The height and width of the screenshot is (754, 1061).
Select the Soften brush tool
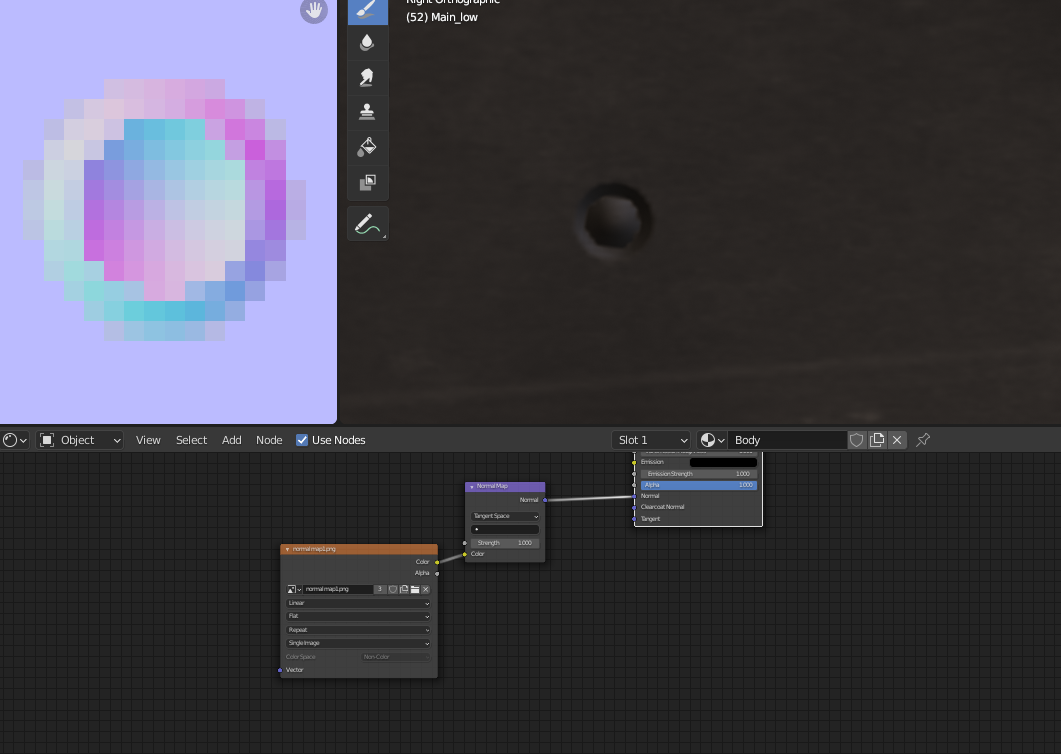tap(367, 42)
